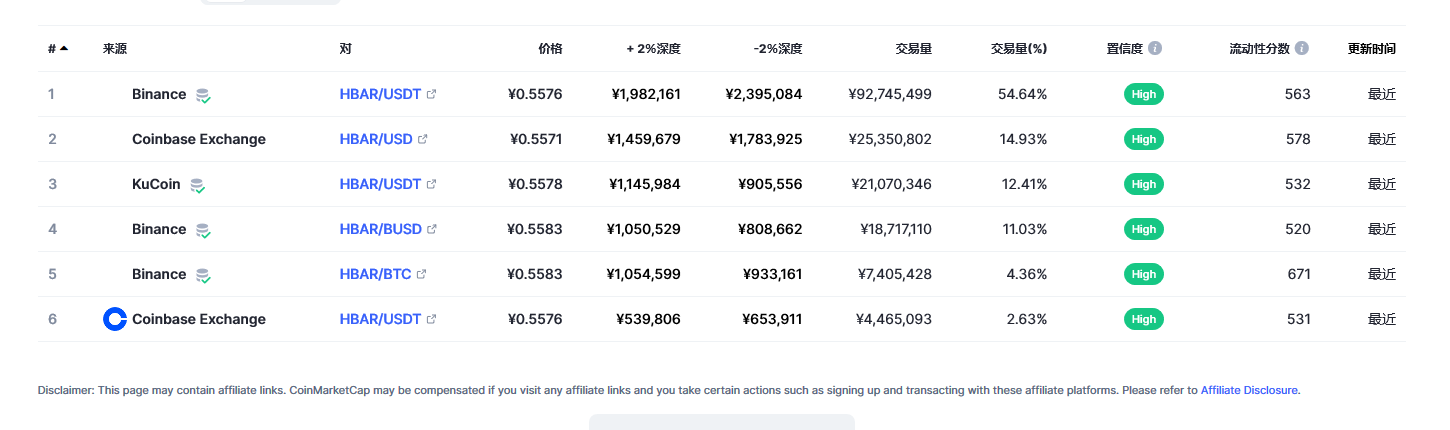The height and width of the screenshot is (430, 1450).
Task: Sort the table by 交易量 column
Action: 914,48
